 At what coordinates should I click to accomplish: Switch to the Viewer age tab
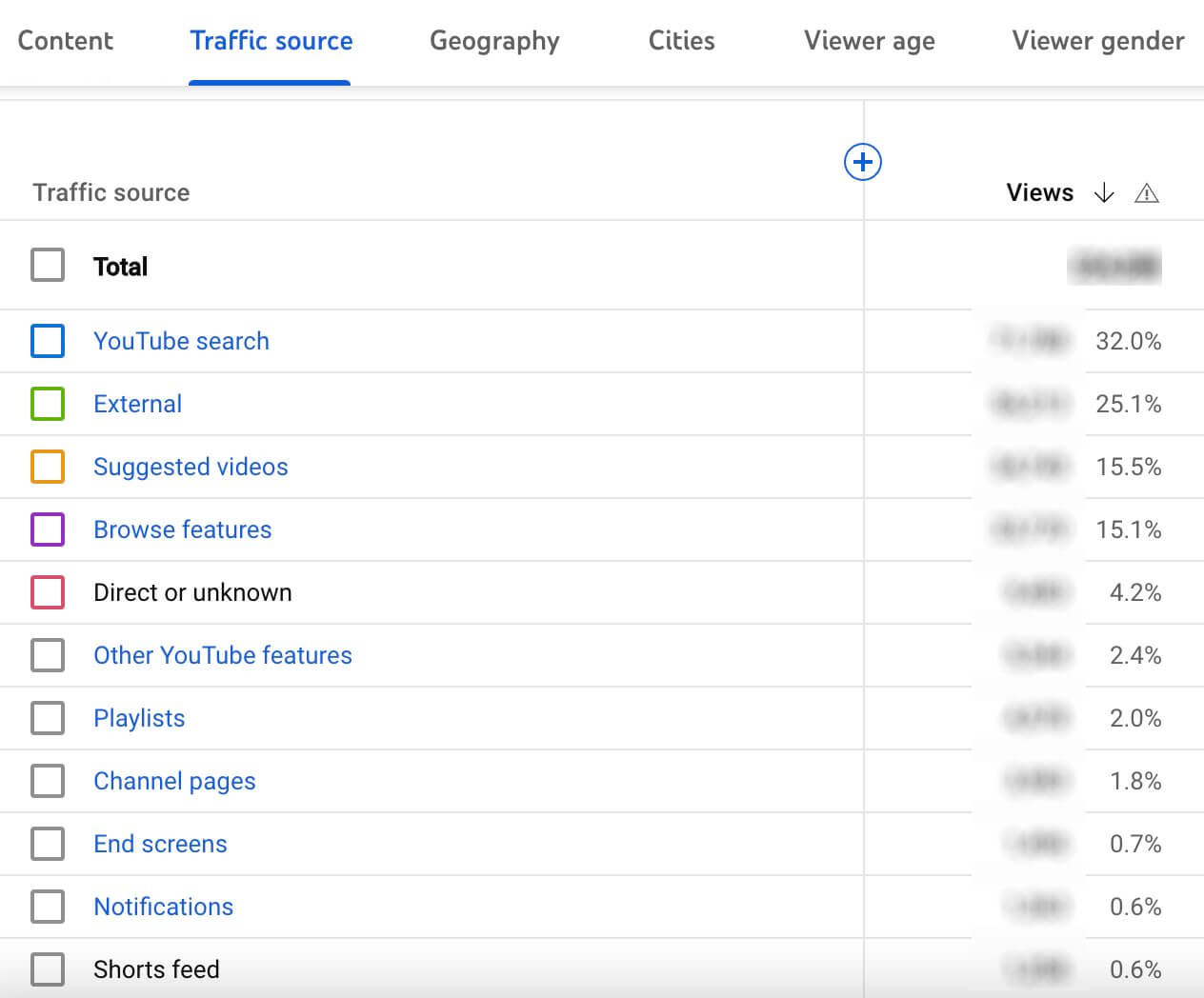(869, 41)
